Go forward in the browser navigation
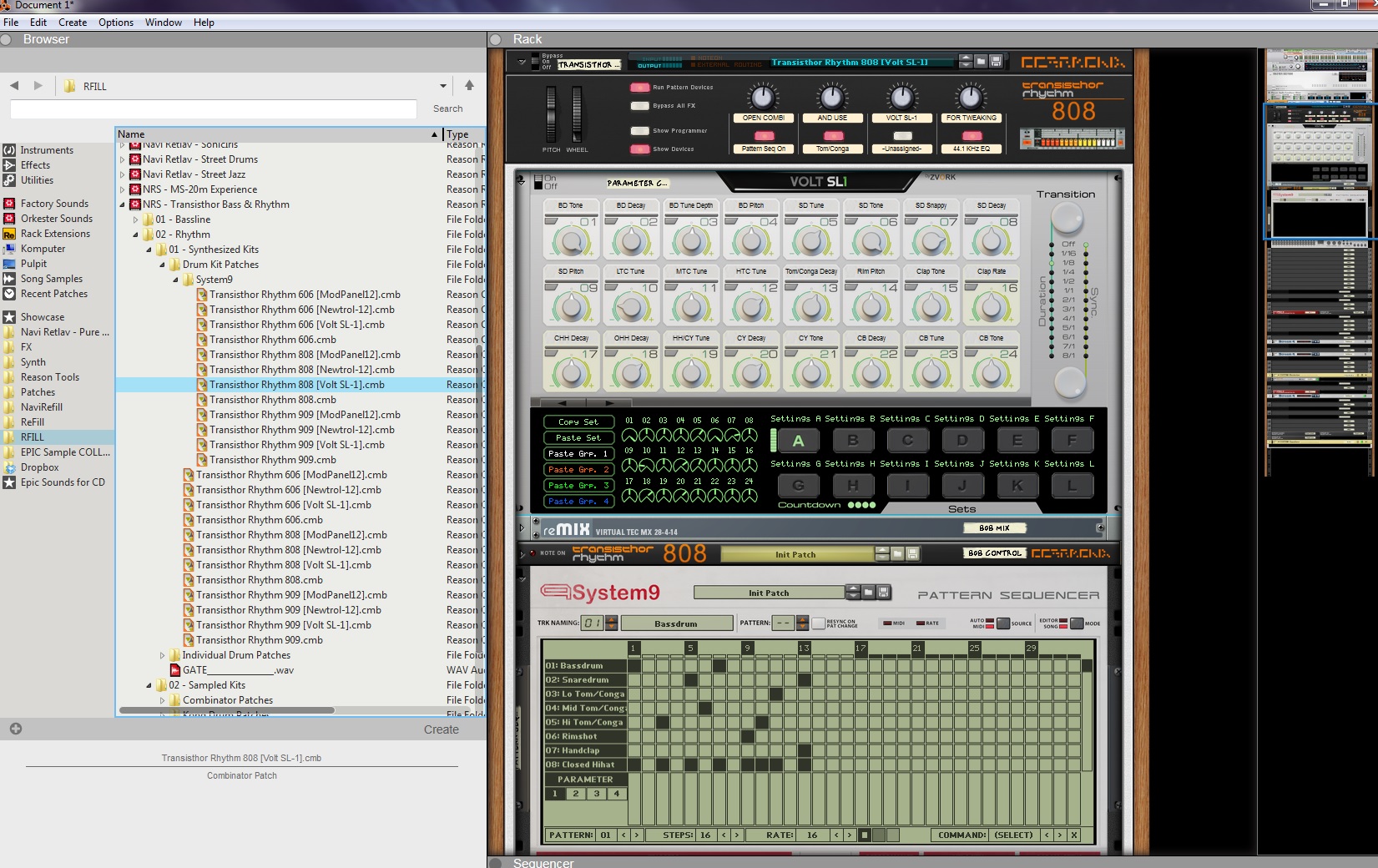The width and height of the screenshot is (1378, 868). coord(38,85)
